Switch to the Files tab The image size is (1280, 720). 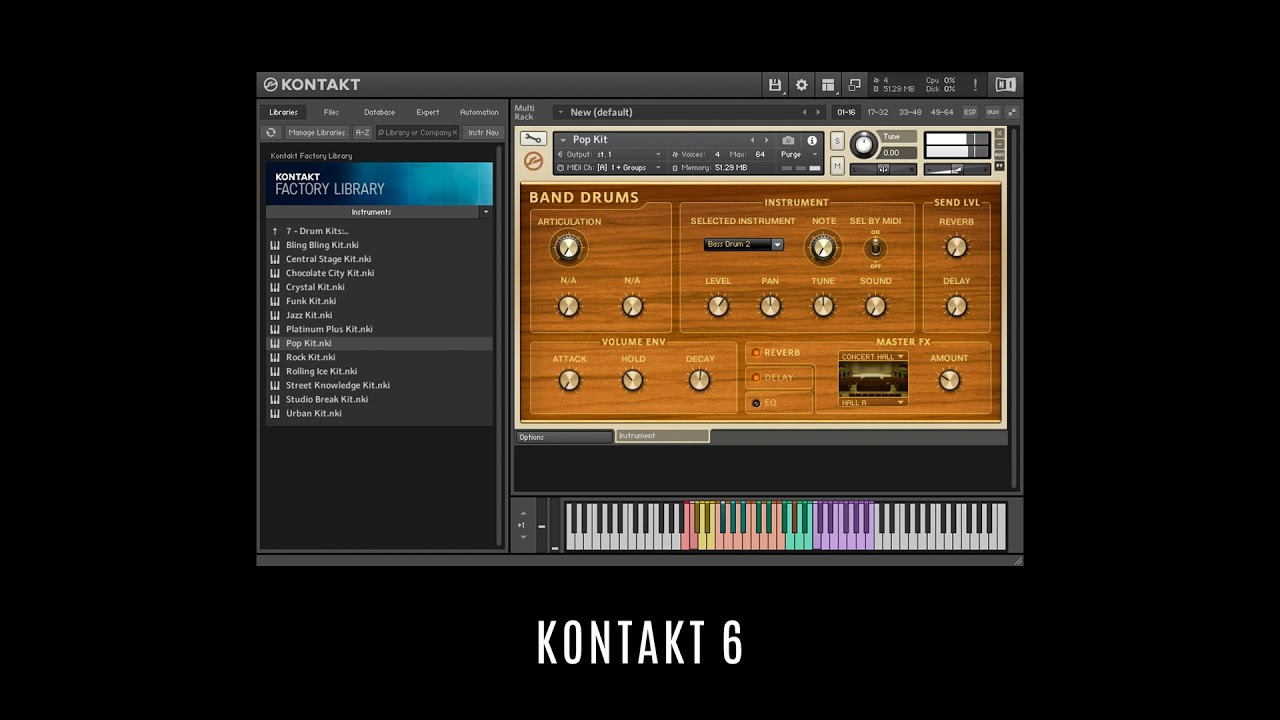[x=331, y=112]
